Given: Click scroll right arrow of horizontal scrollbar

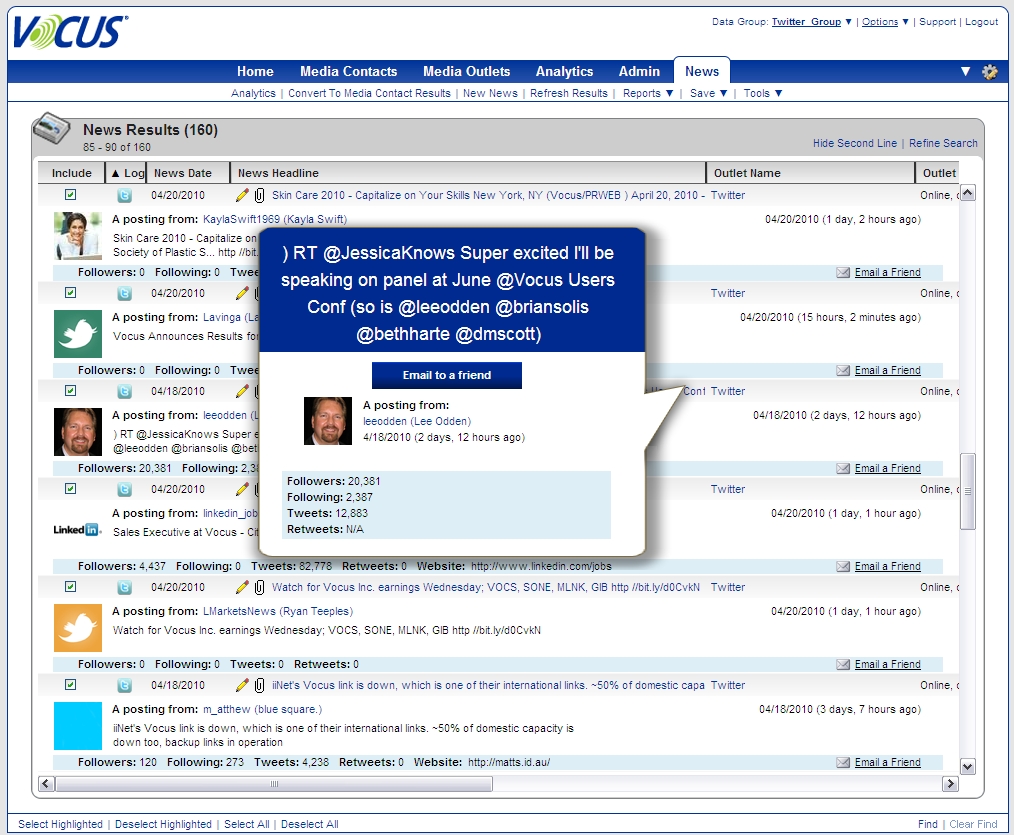Looking at the screenshot, I should click(950, 784).
